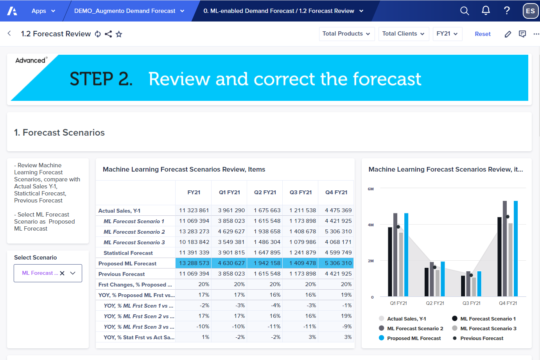540x360 pixels.
Task: Open the help question mark icon
Action: click(507, 11)
